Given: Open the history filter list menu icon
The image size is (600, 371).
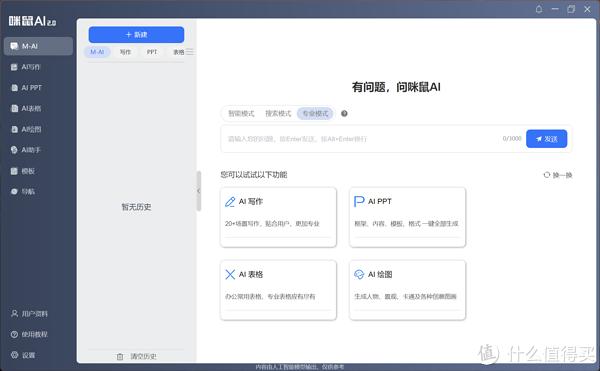Looking at the screenshot, I should (190, 52).
